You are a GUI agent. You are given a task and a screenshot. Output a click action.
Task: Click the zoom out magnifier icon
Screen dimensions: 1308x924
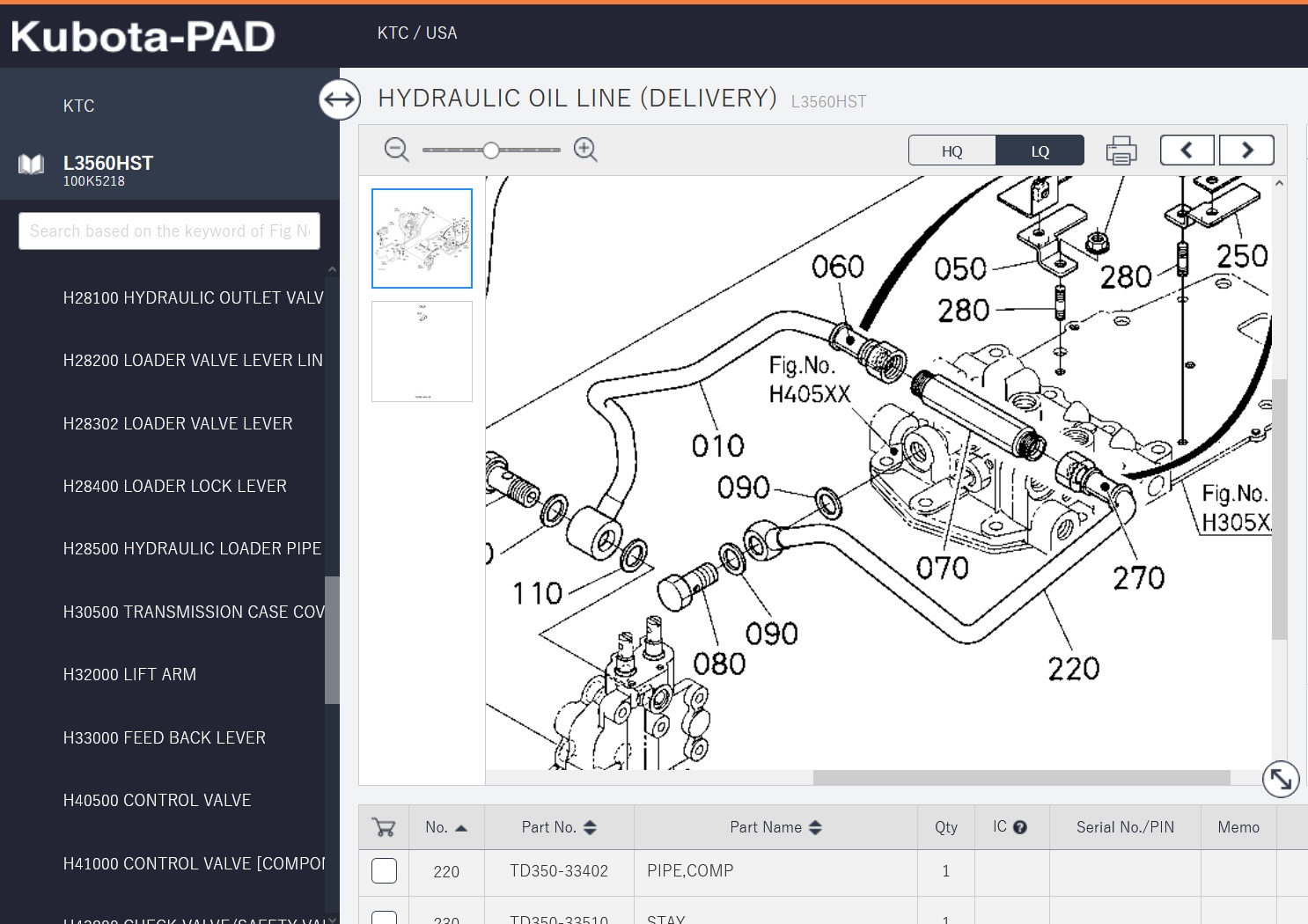(396, 150)
